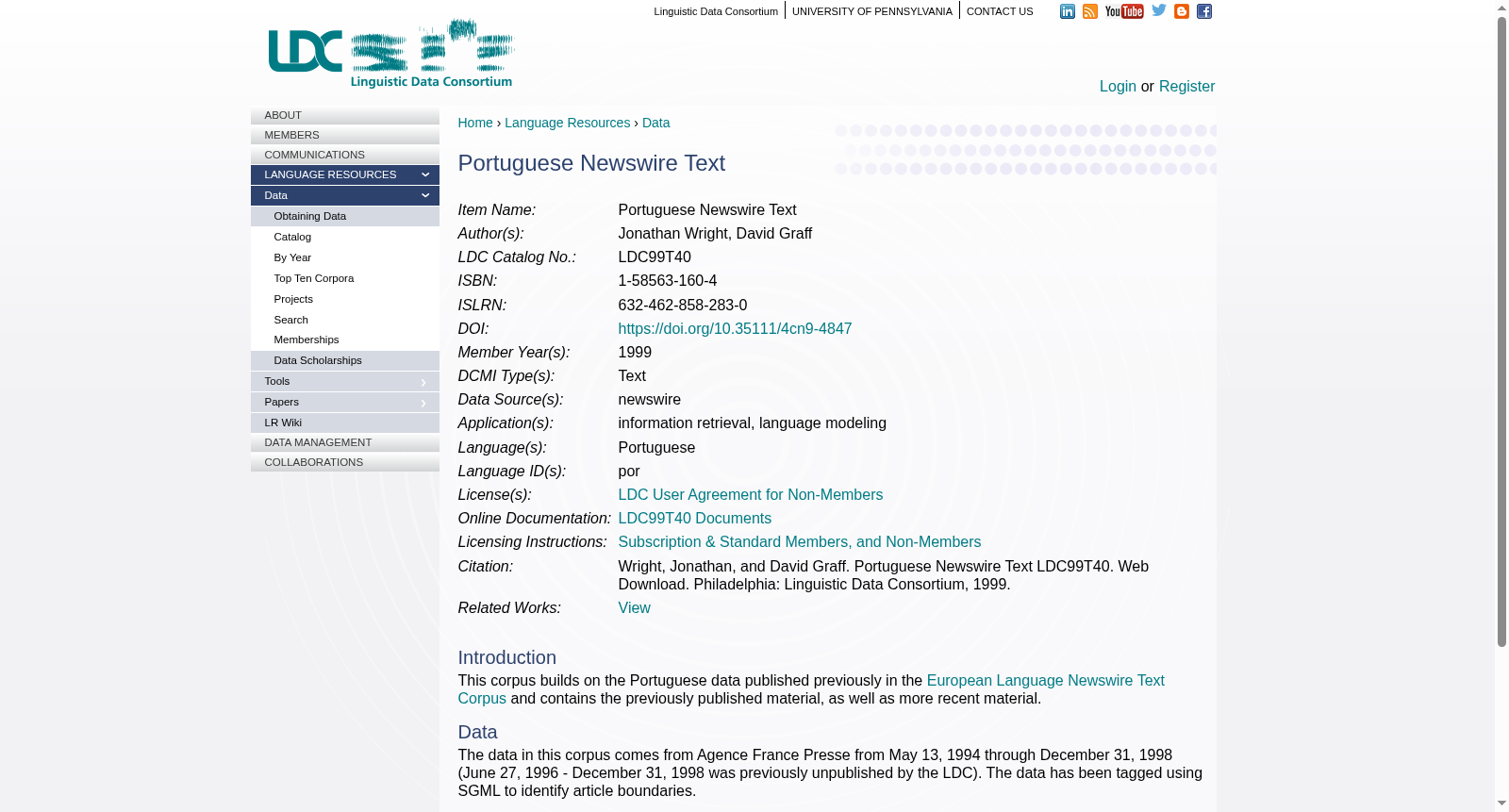Open Data Scholarships in sidebar

click(x=345, y=360)
